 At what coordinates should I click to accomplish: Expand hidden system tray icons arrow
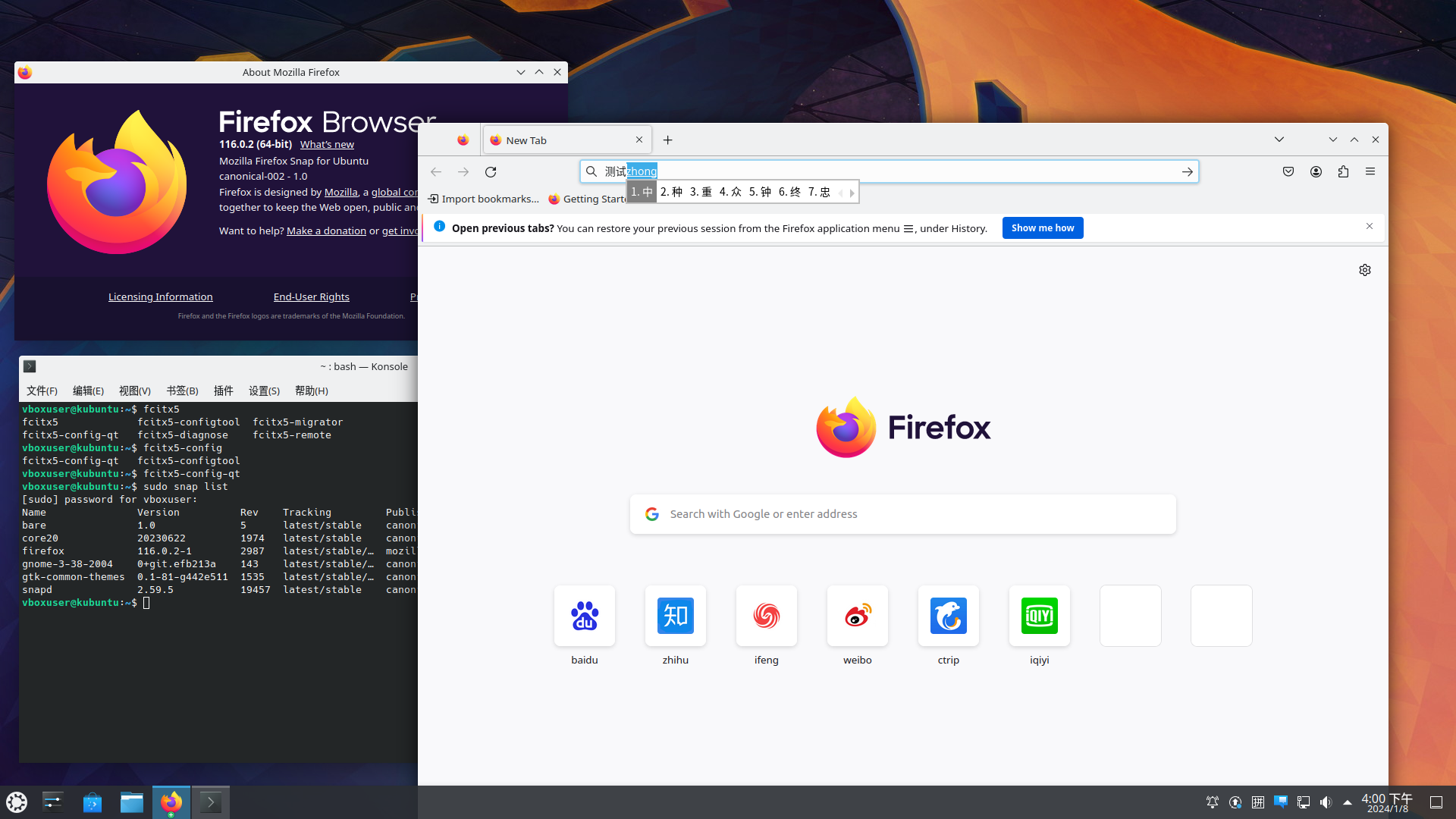coord(1348,802)
